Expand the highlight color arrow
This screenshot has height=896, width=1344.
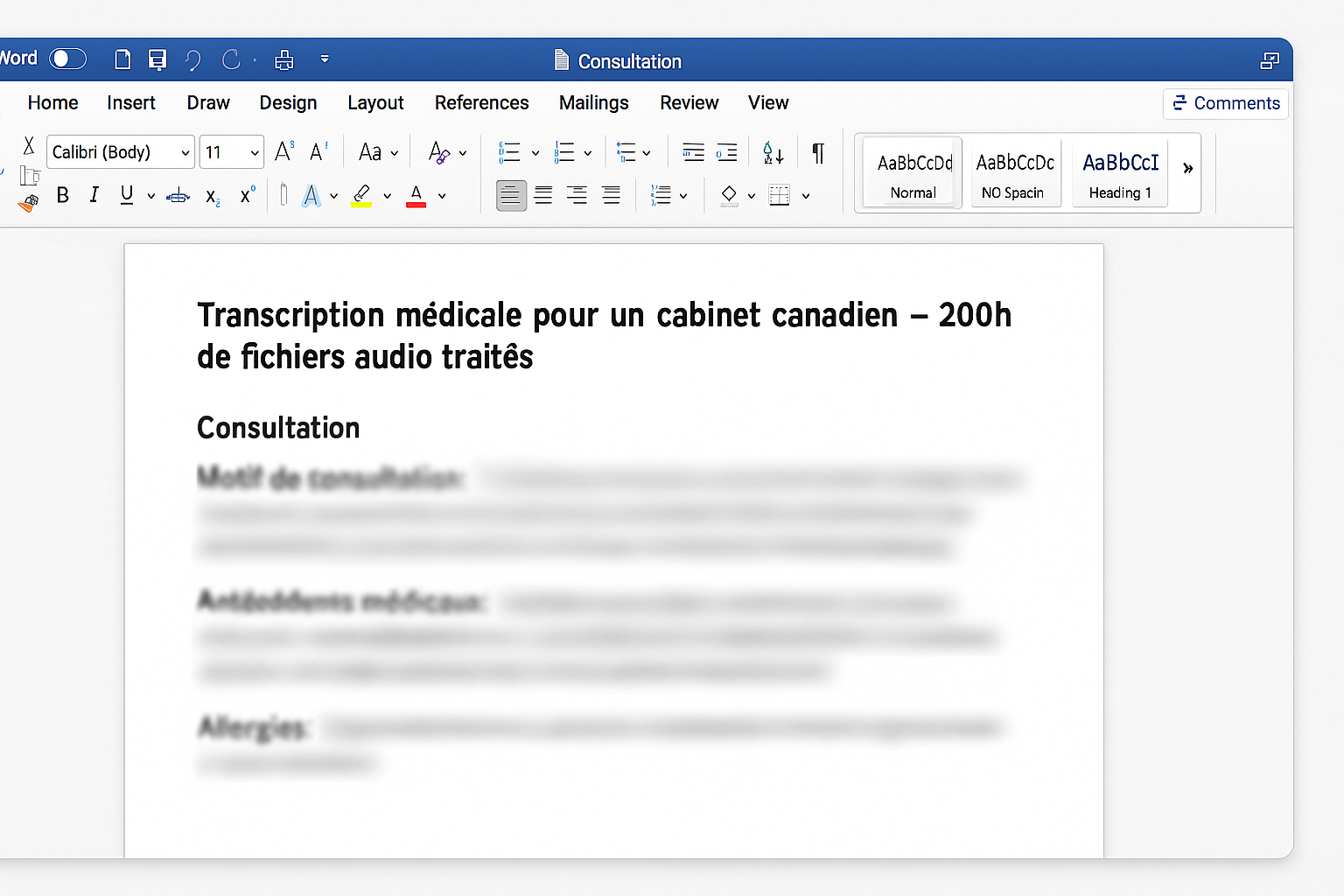[388, 196]
